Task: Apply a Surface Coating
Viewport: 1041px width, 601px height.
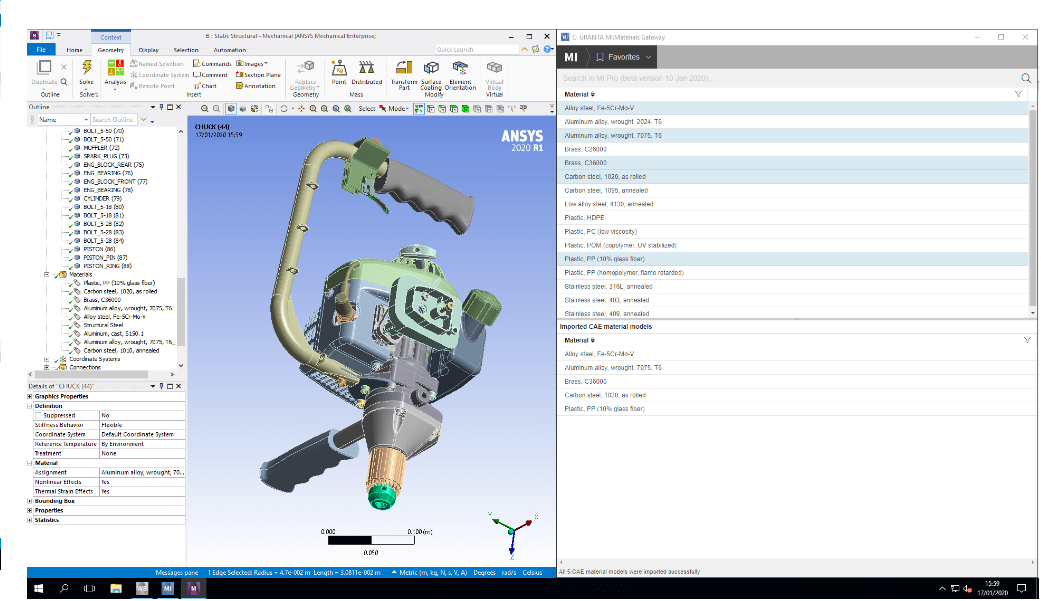Action: 431,74
